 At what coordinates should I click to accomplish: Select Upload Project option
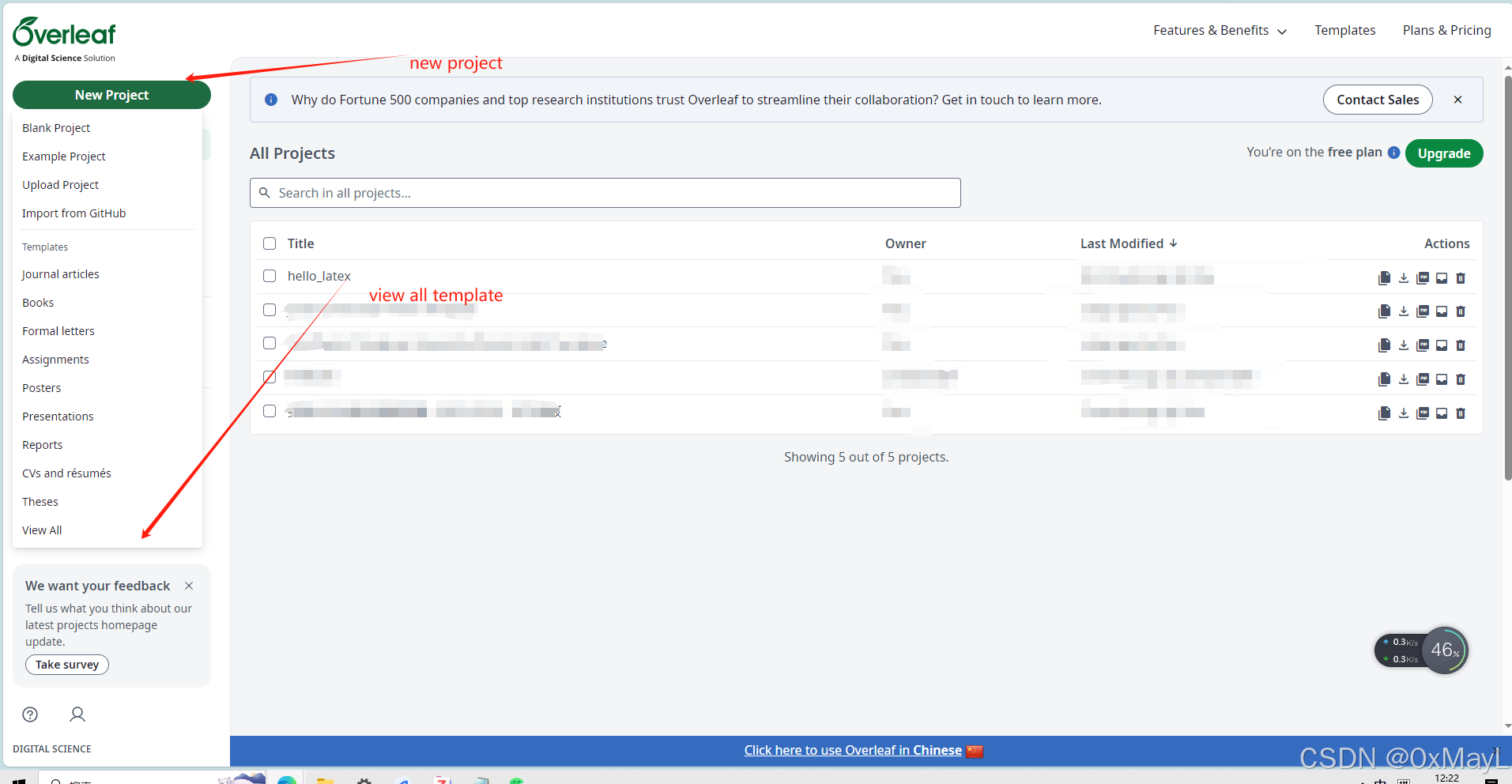[x=60, y=185]
